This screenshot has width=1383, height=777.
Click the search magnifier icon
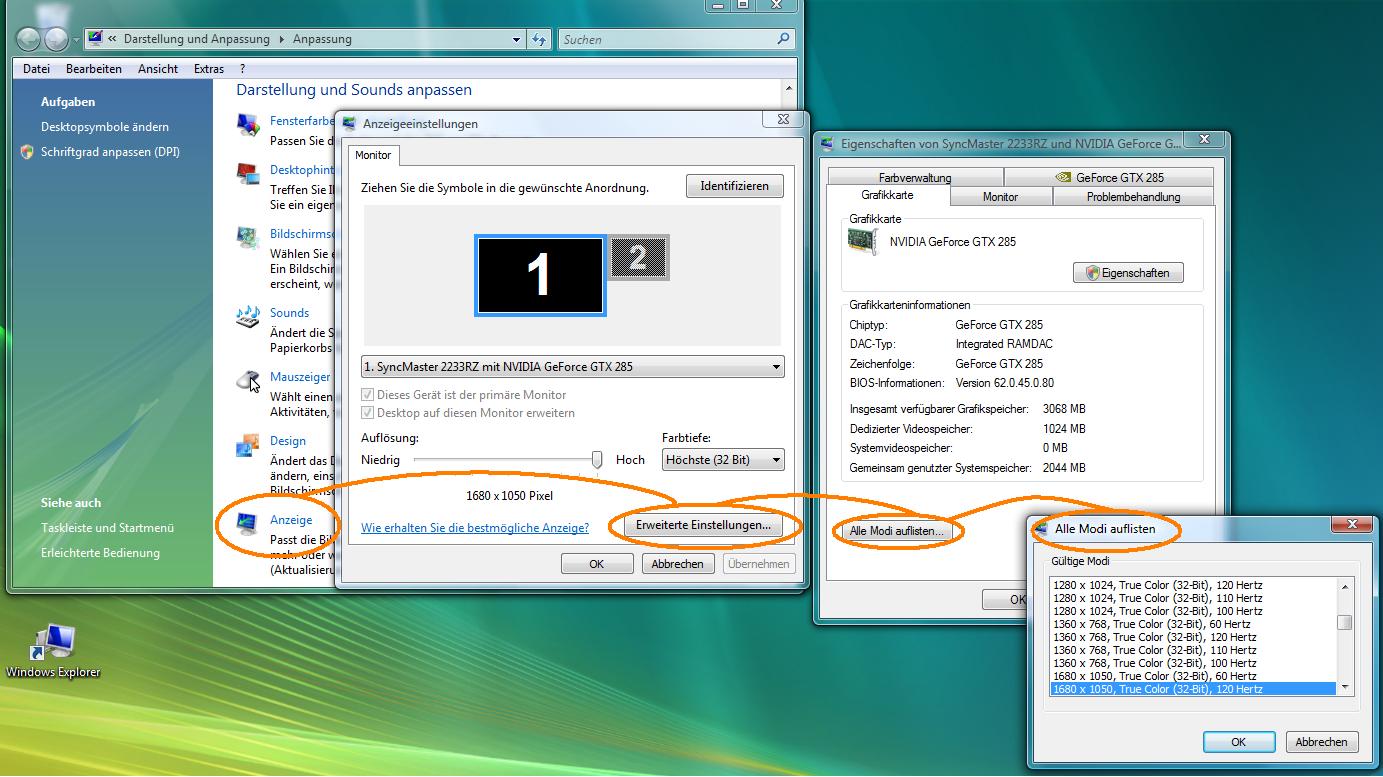point(783,39)
